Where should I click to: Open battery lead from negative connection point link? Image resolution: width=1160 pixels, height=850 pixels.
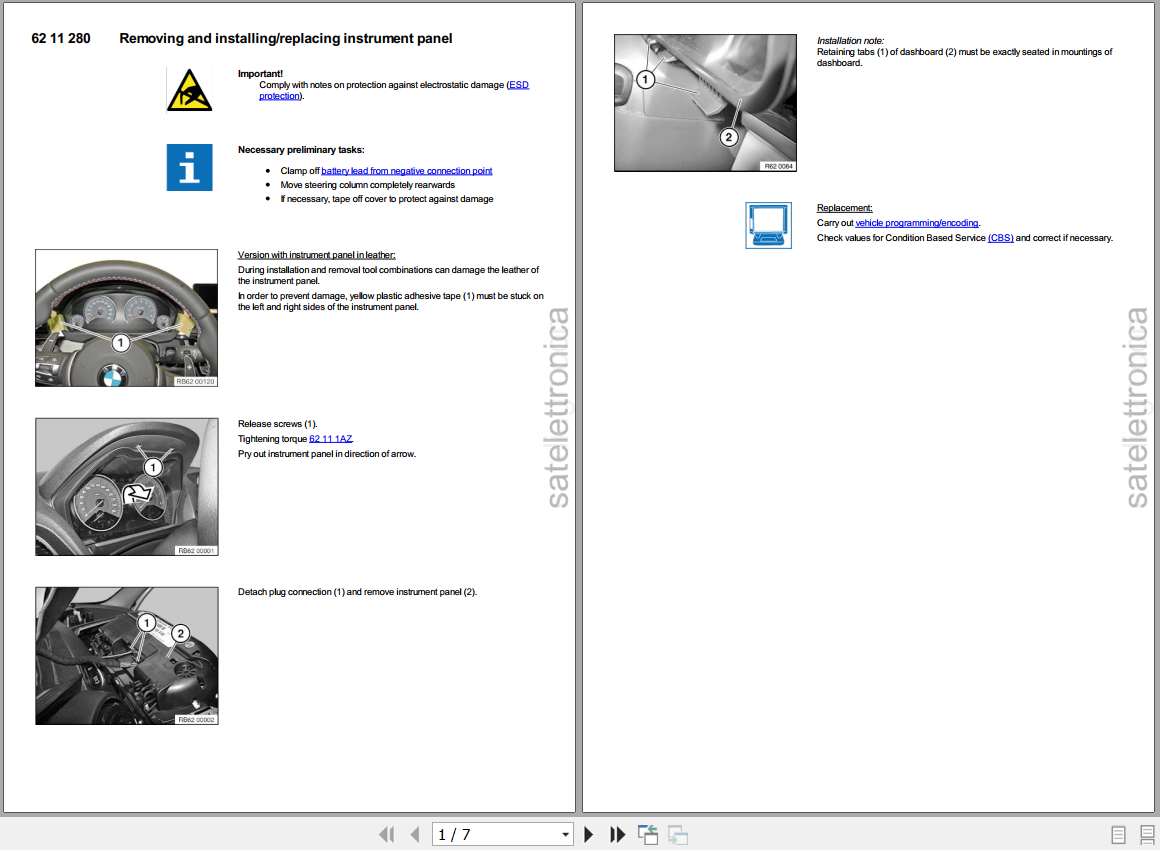[x=406, y=171]
